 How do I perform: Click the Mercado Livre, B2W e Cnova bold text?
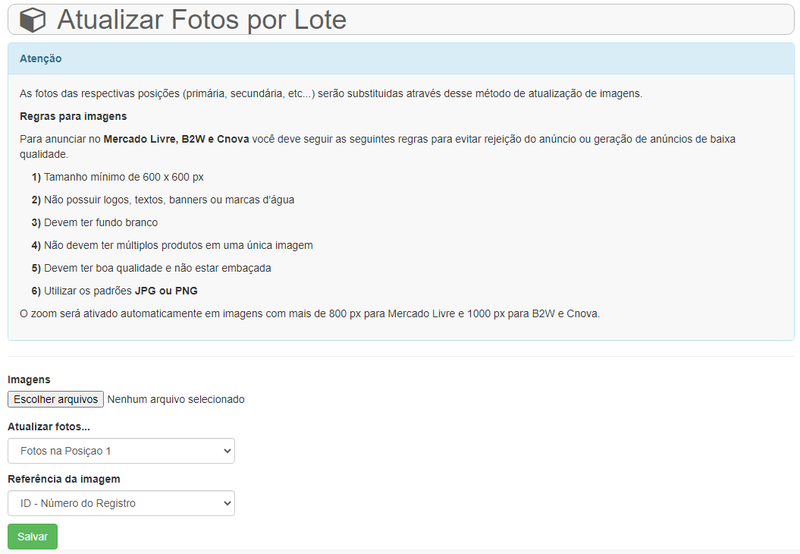(x=177, y=139)
